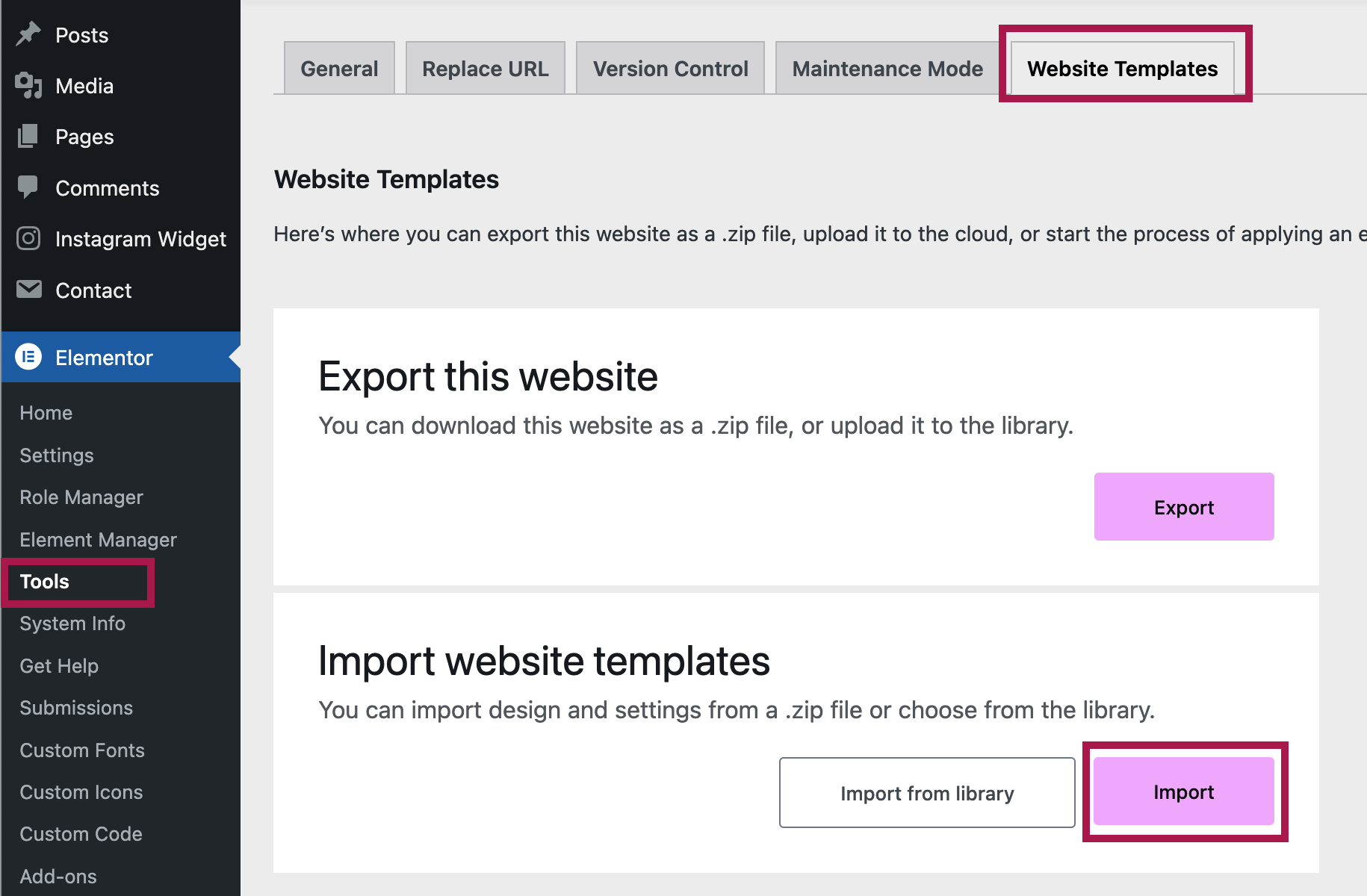Select the Maintenance Mode tab
Screen dimensions: 1367x896
click(x=887, y=69)
